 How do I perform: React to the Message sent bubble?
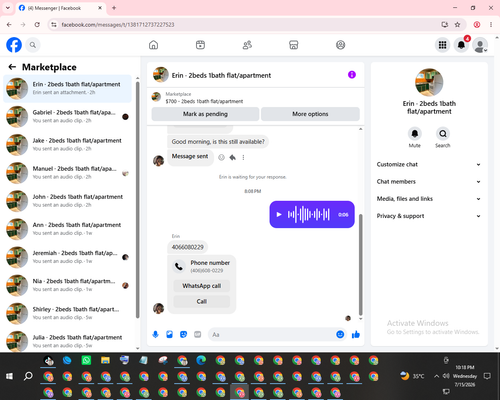click(221, 157)
